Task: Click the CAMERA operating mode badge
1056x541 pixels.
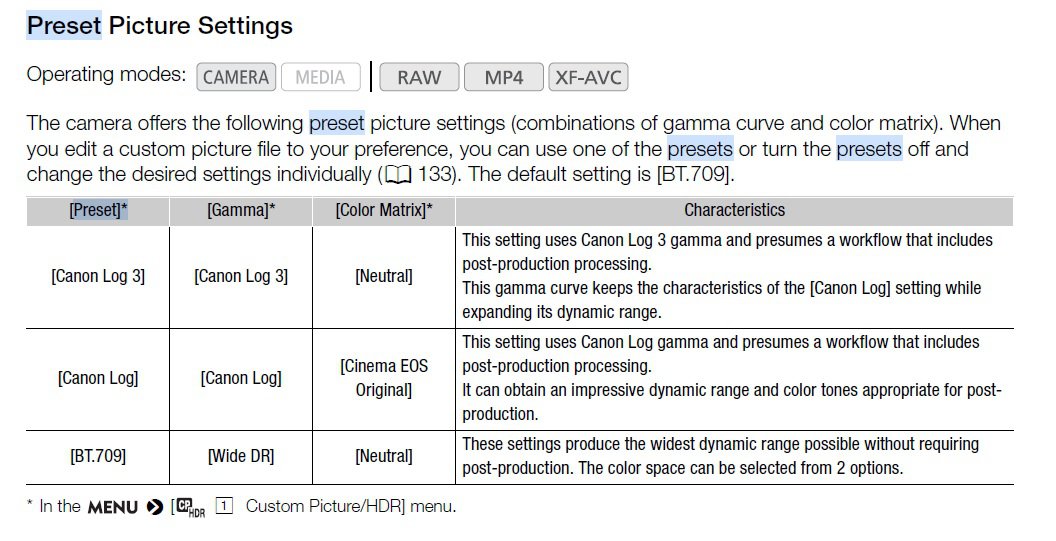Action: pyautogui.click(x=236, y=77)
